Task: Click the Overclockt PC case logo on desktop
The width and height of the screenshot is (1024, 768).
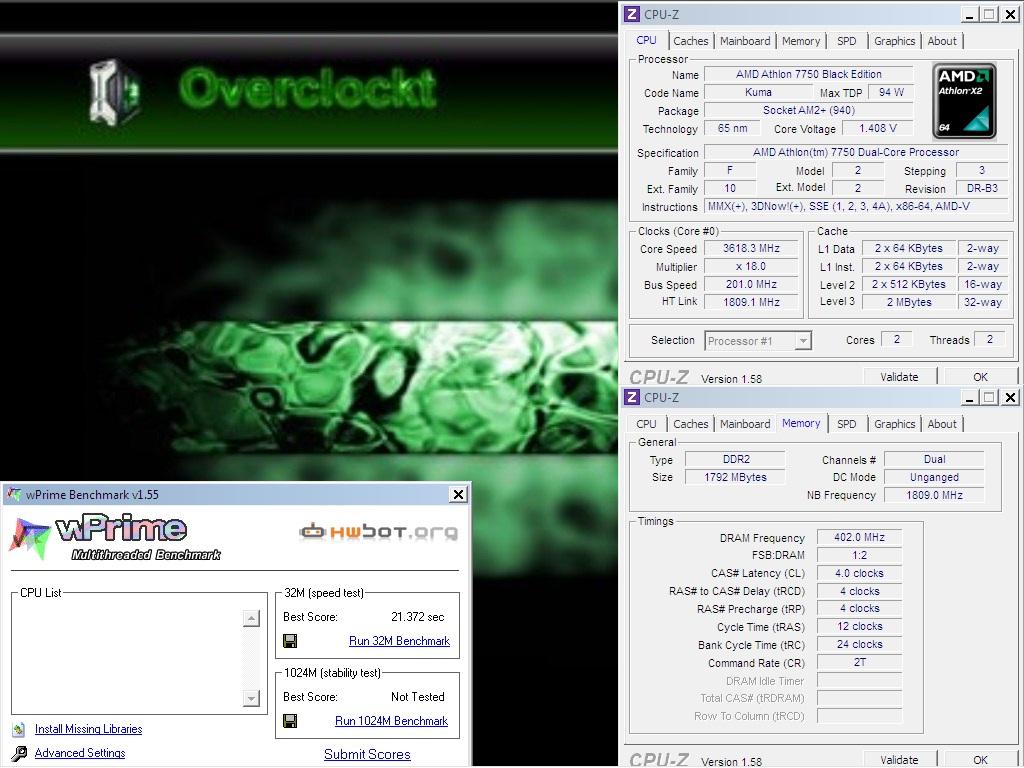Action: (116, 91)
